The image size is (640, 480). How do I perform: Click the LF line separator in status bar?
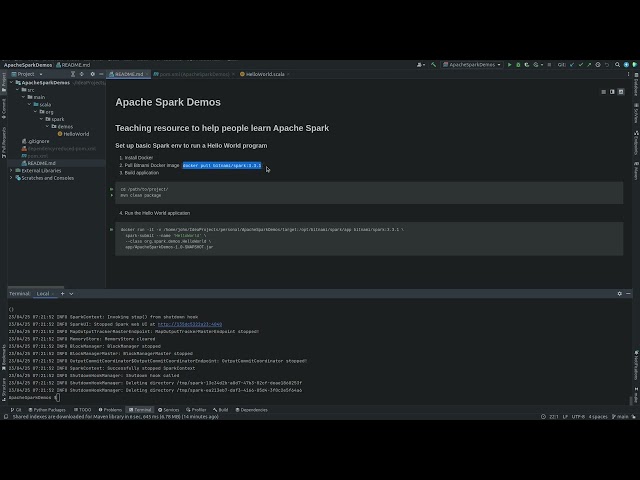(565, 417)
